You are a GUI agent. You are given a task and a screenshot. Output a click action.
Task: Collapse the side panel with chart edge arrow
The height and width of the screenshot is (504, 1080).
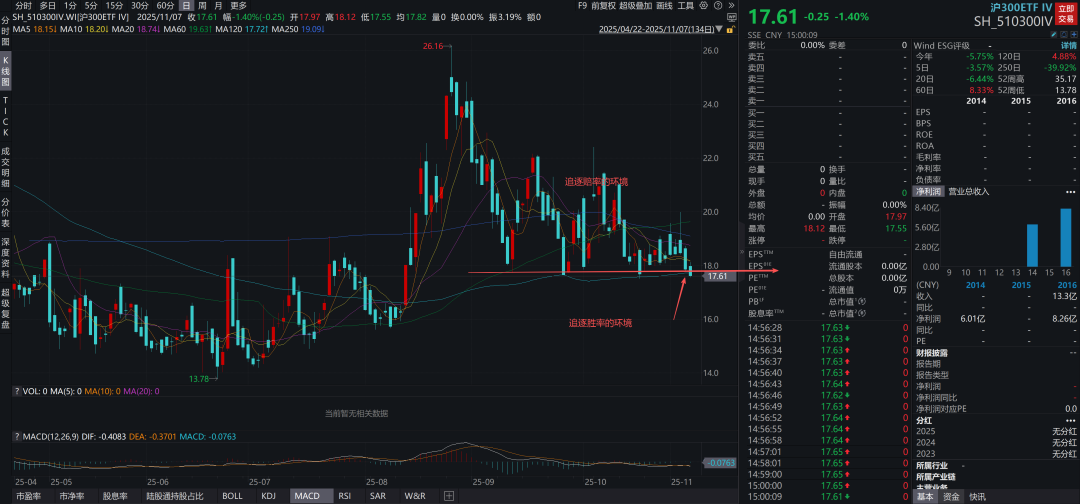[x=741, y=252]
